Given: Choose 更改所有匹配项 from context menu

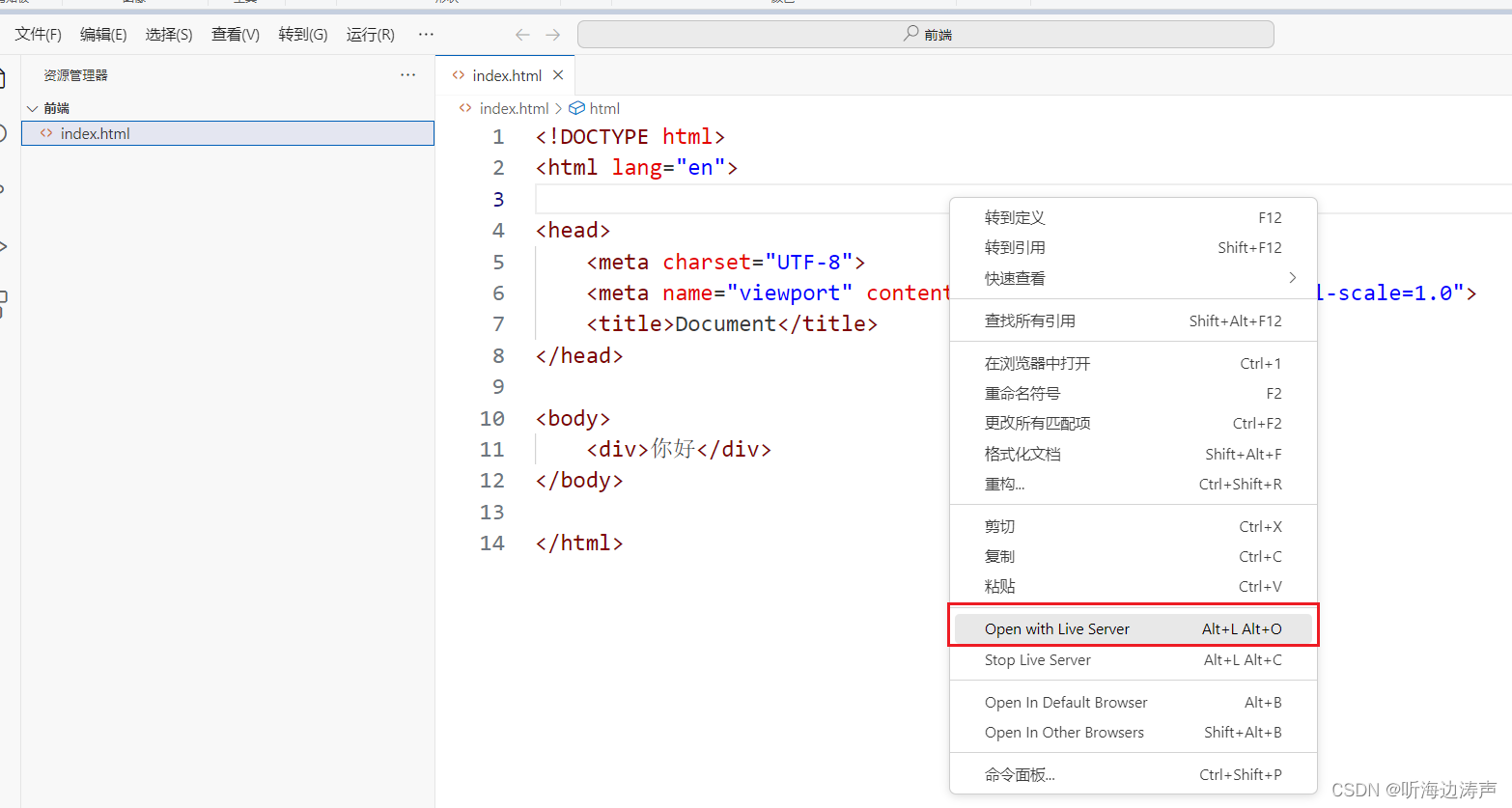Looking at the screenshot, I should coord(1134,423).
